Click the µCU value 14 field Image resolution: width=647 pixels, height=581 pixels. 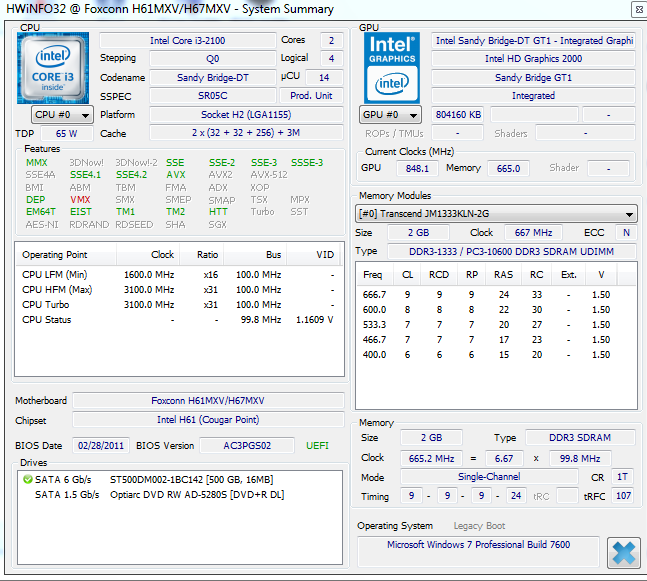(x=324, y=77)
